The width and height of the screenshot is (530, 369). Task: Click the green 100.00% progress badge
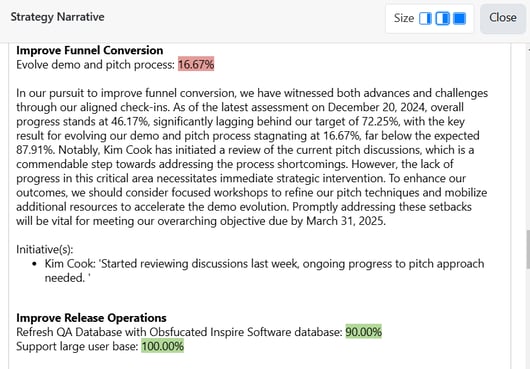point(163,346)
